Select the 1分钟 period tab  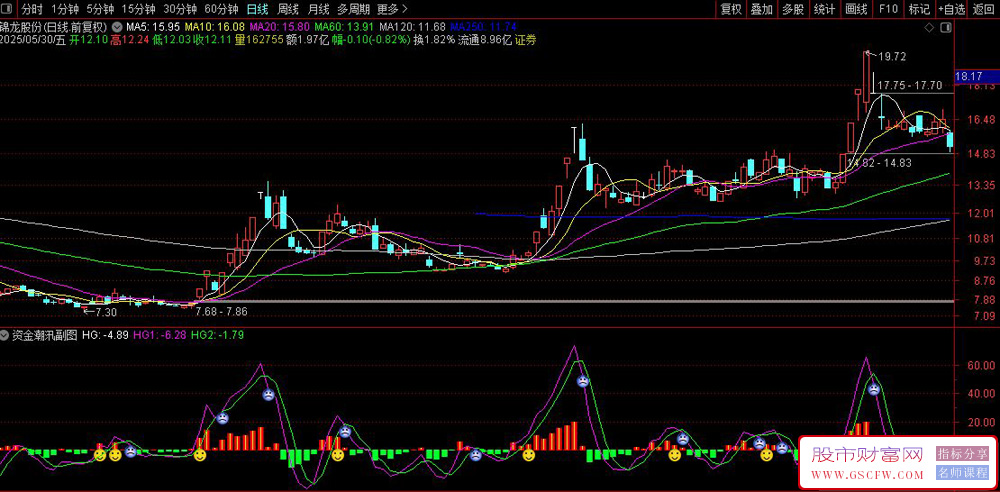[64, 10]
